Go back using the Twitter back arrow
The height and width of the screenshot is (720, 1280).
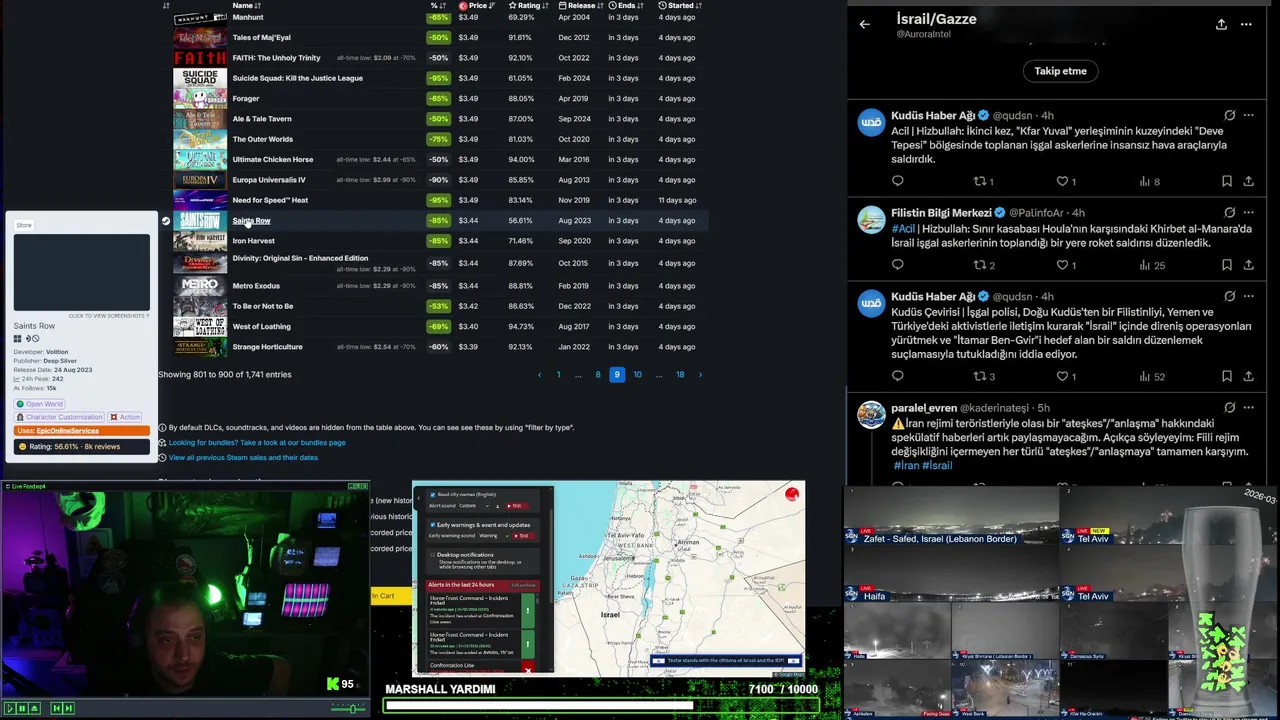(x=865, y=24)
